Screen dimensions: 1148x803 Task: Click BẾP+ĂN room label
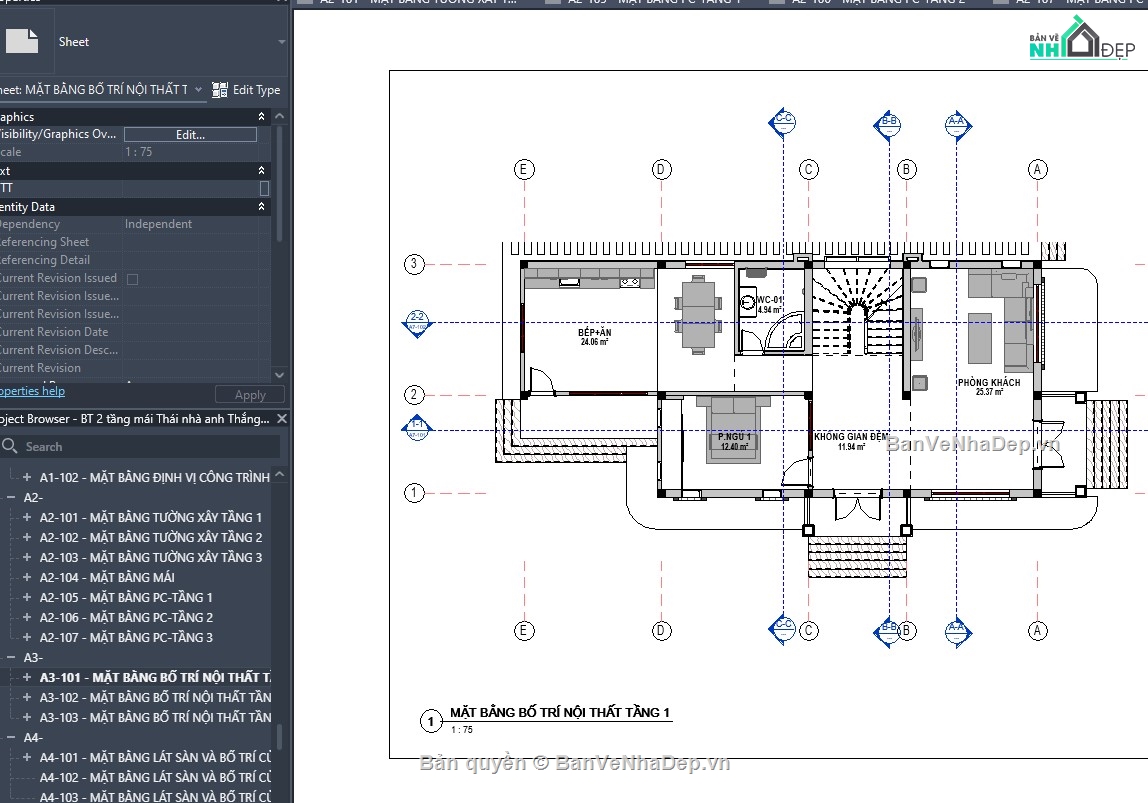pyautogui.click(x=594, y=337)
